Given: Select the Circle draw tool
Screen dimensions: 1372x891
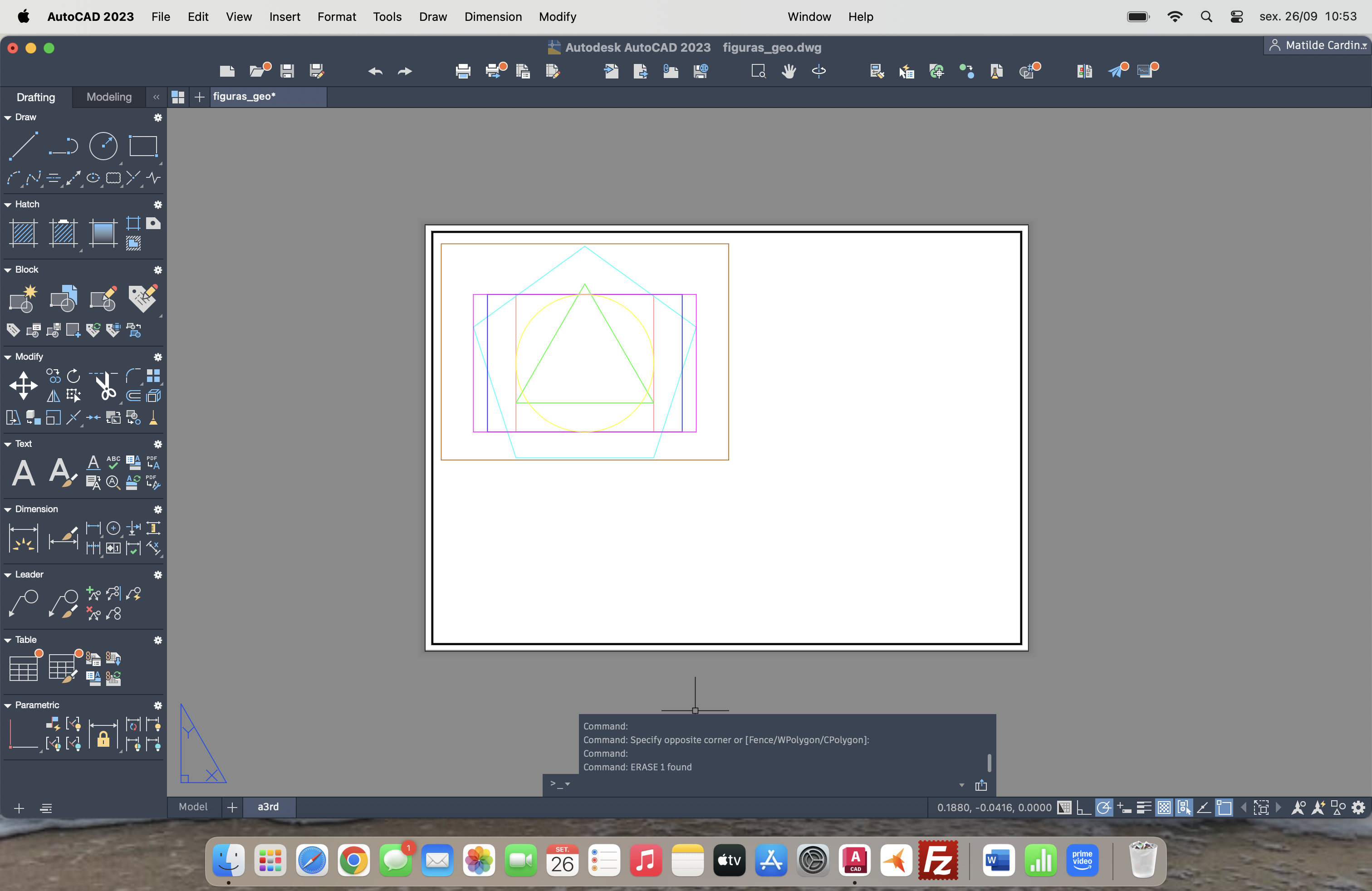Looking at the screenshot, I should pyautogui.click(x=103, y=146).
